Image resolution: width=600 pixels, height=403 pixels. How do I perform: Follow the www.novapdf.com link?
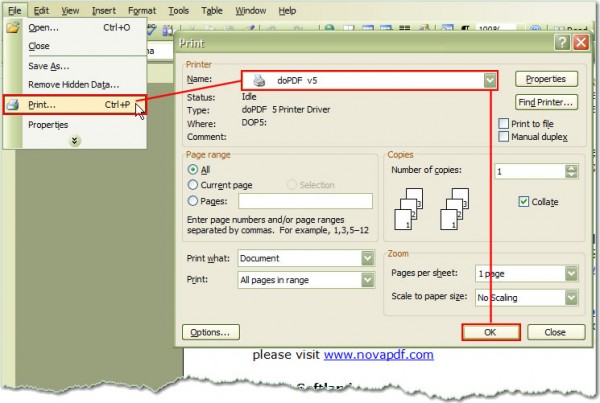[378, 354]
